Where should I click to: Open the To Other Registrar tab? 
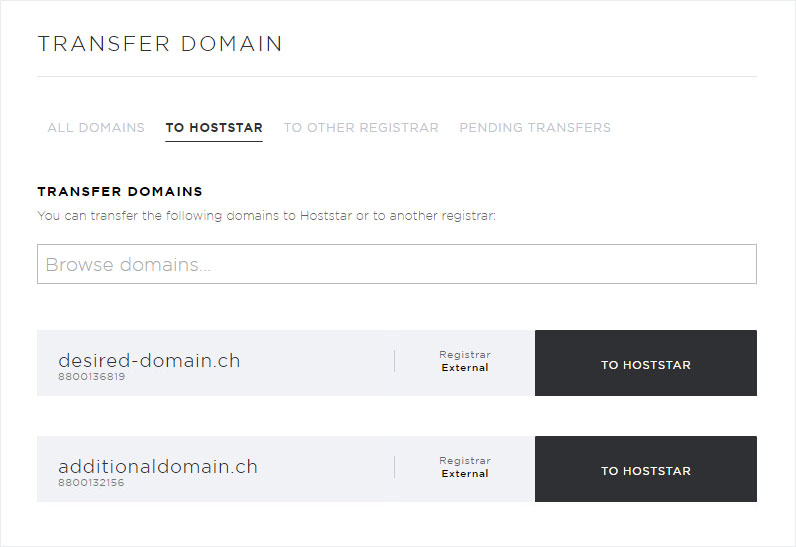(361, 127)
